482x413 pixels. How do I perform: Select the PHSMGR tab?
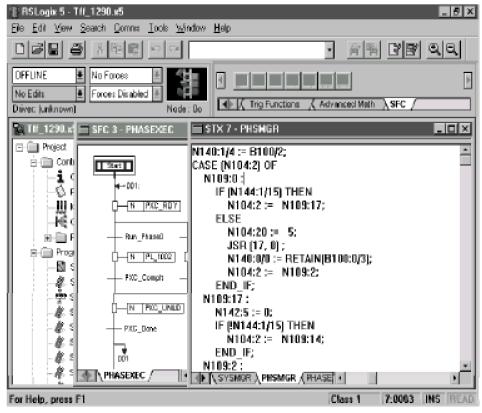[x=279, y=378]
